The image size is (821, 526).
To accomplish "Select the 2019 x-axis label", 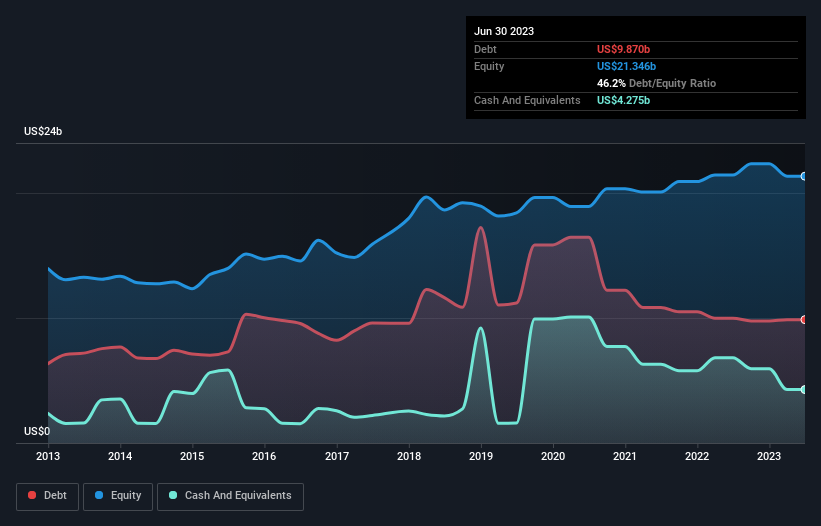I will click(481, 456).
